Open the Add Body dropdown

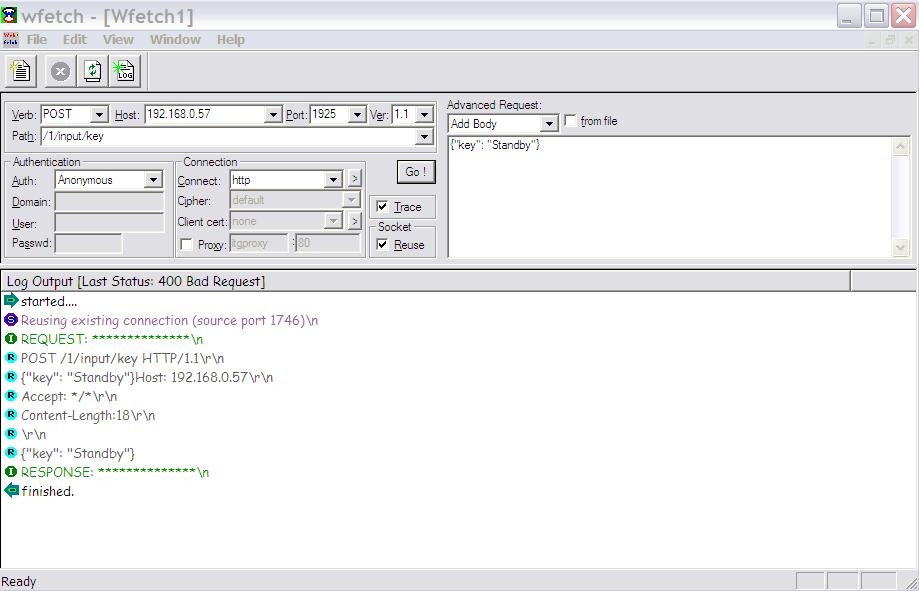pos(549,124)
